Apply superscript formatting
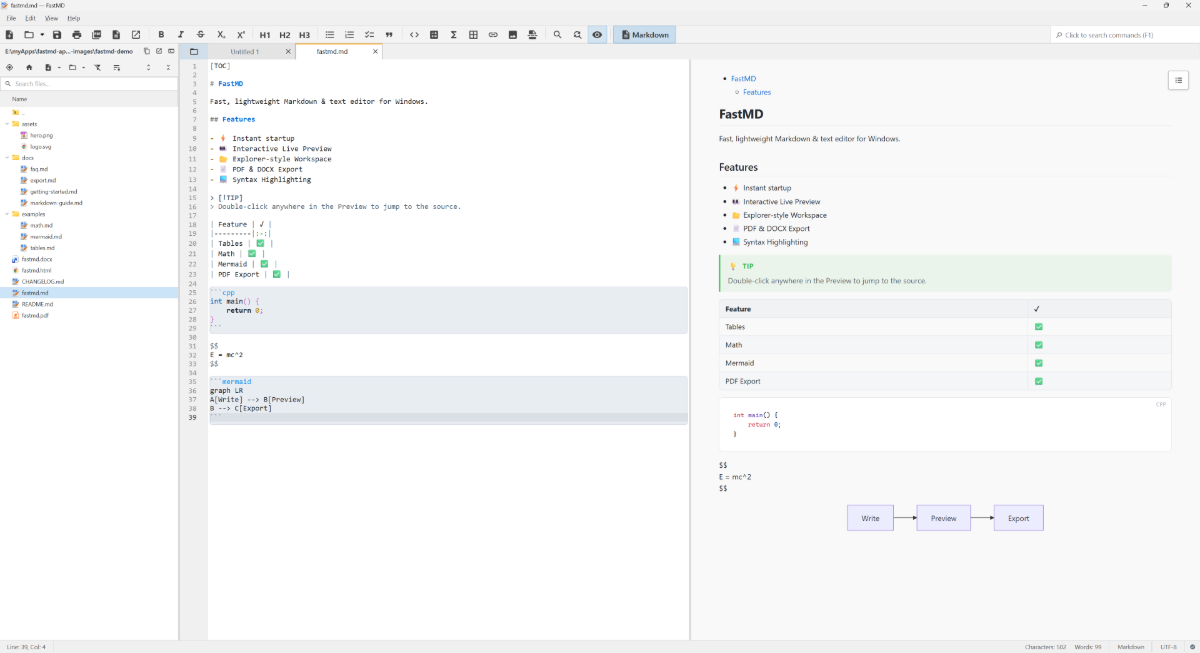Screen dimensions: 1200x653 241,35
